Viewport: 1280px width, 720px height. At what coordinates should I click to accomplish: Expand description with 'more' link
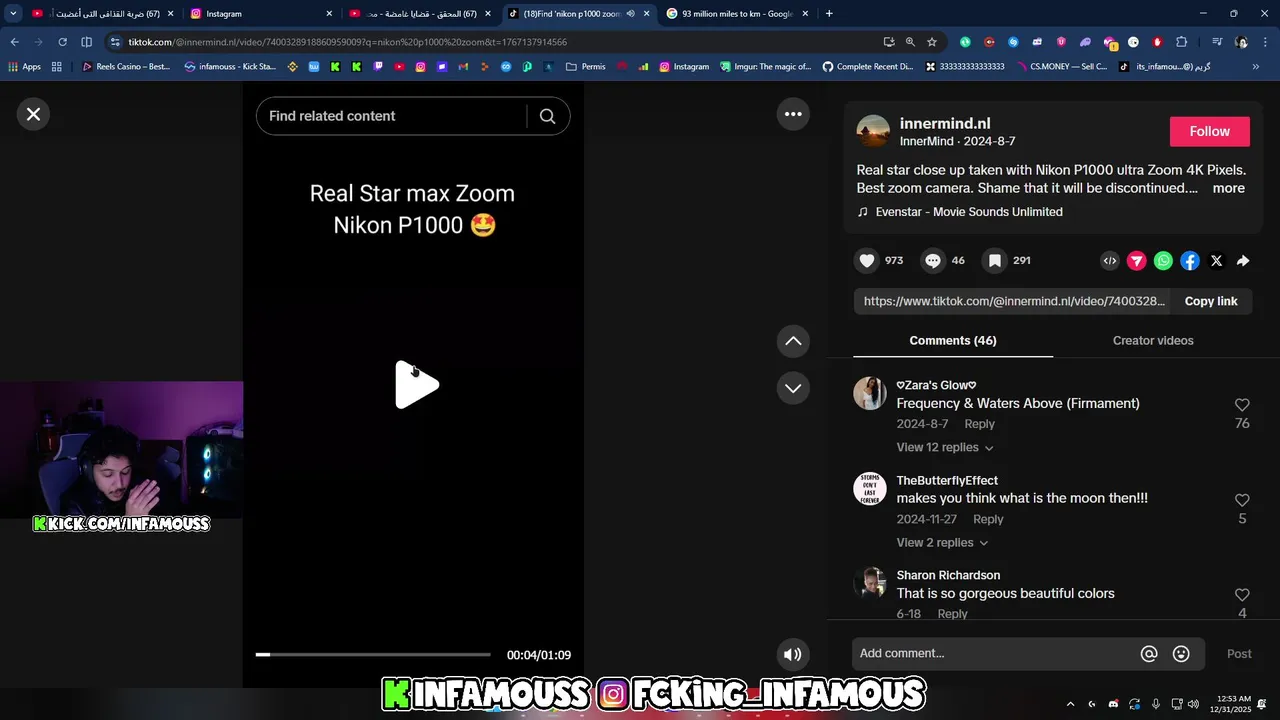1229,188
